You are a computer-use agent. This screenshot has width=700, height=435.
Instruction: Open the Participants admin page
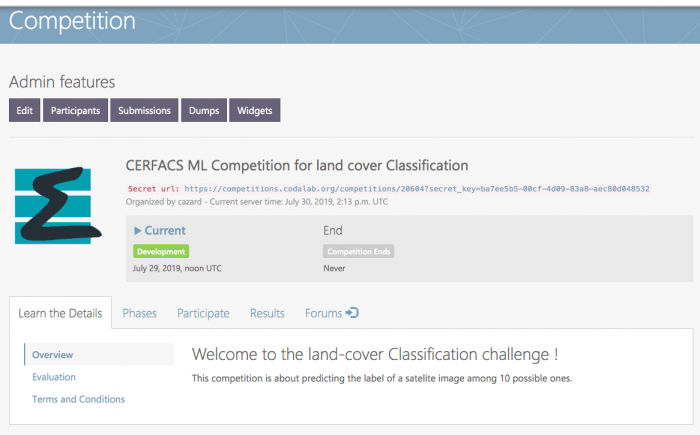[x=75, y=110]
